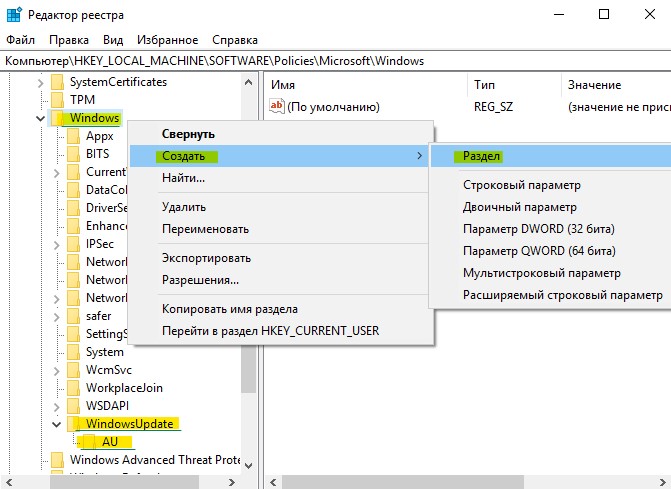Click the Current folder icon in tree
671x489 pixels.
(x=73, y=172)
